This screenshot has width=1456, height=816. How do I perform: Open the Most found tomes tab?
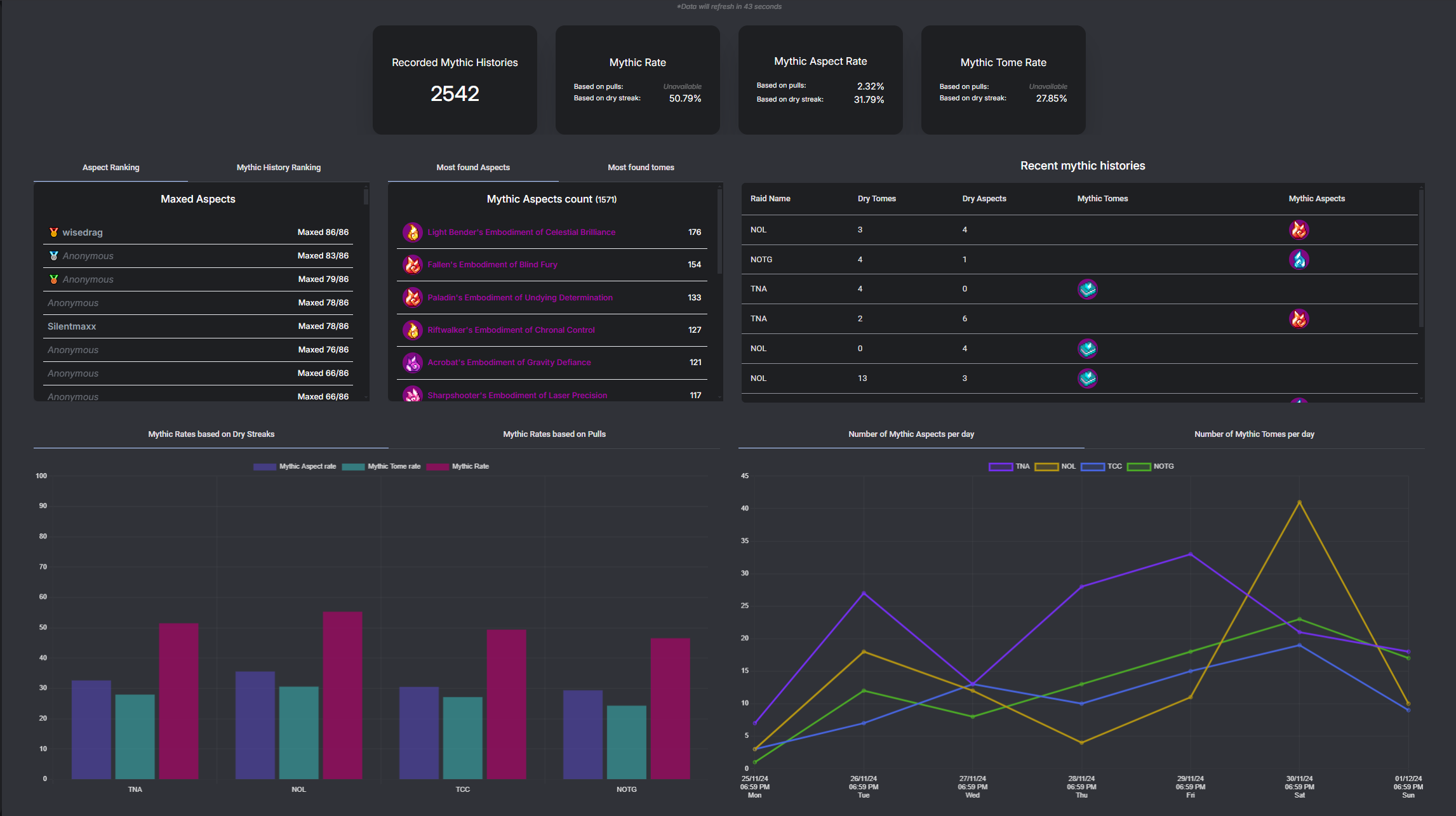click(641, 168)
